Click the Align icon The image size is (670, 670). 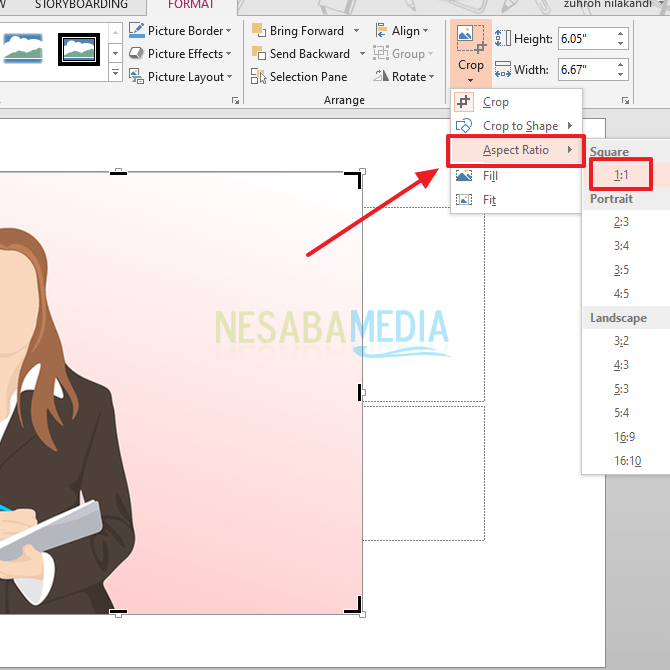tap(381, 31)
